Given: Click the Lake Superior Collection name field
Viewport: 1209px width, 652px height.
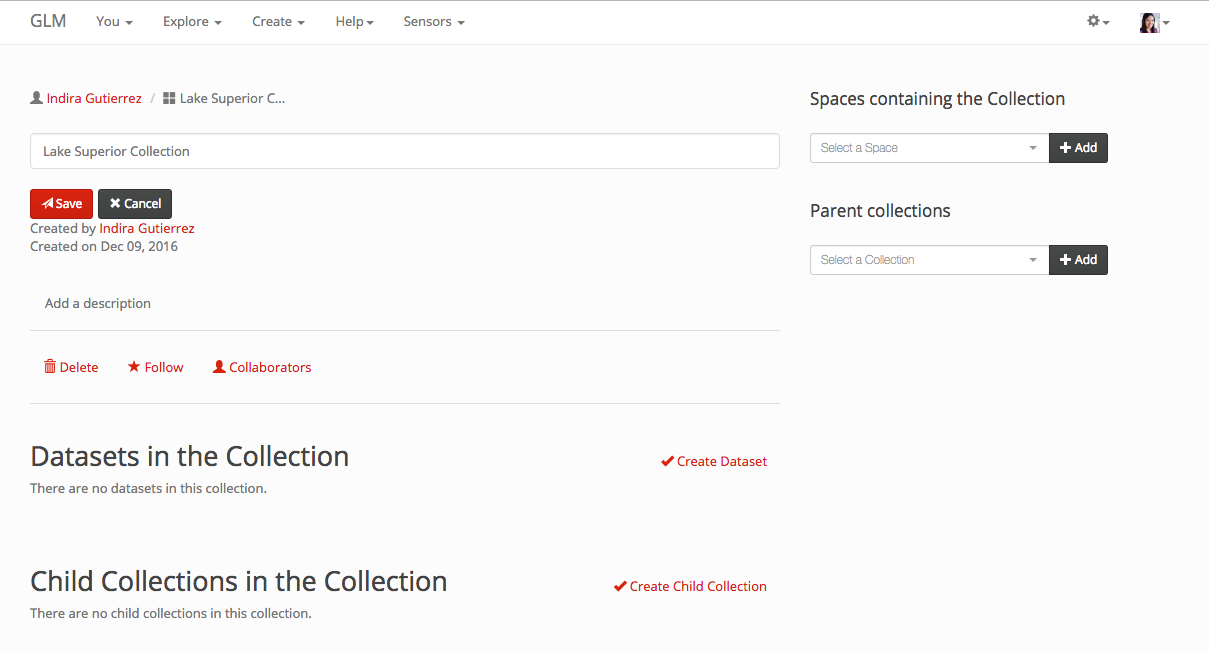Looking at the screenshot, I should click(x=404, y=151).
